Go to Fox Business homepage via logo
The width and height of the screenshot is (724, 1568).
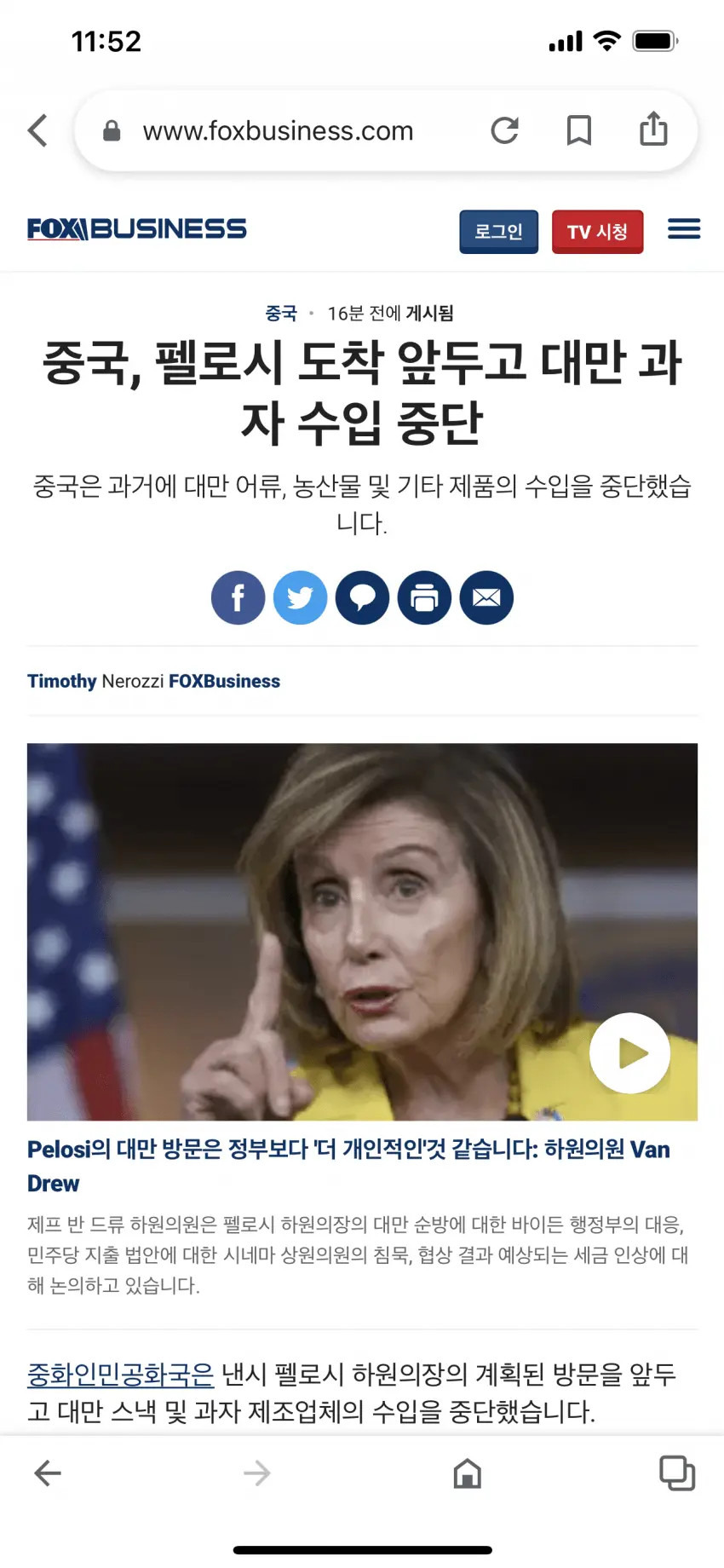coord(137,229)
